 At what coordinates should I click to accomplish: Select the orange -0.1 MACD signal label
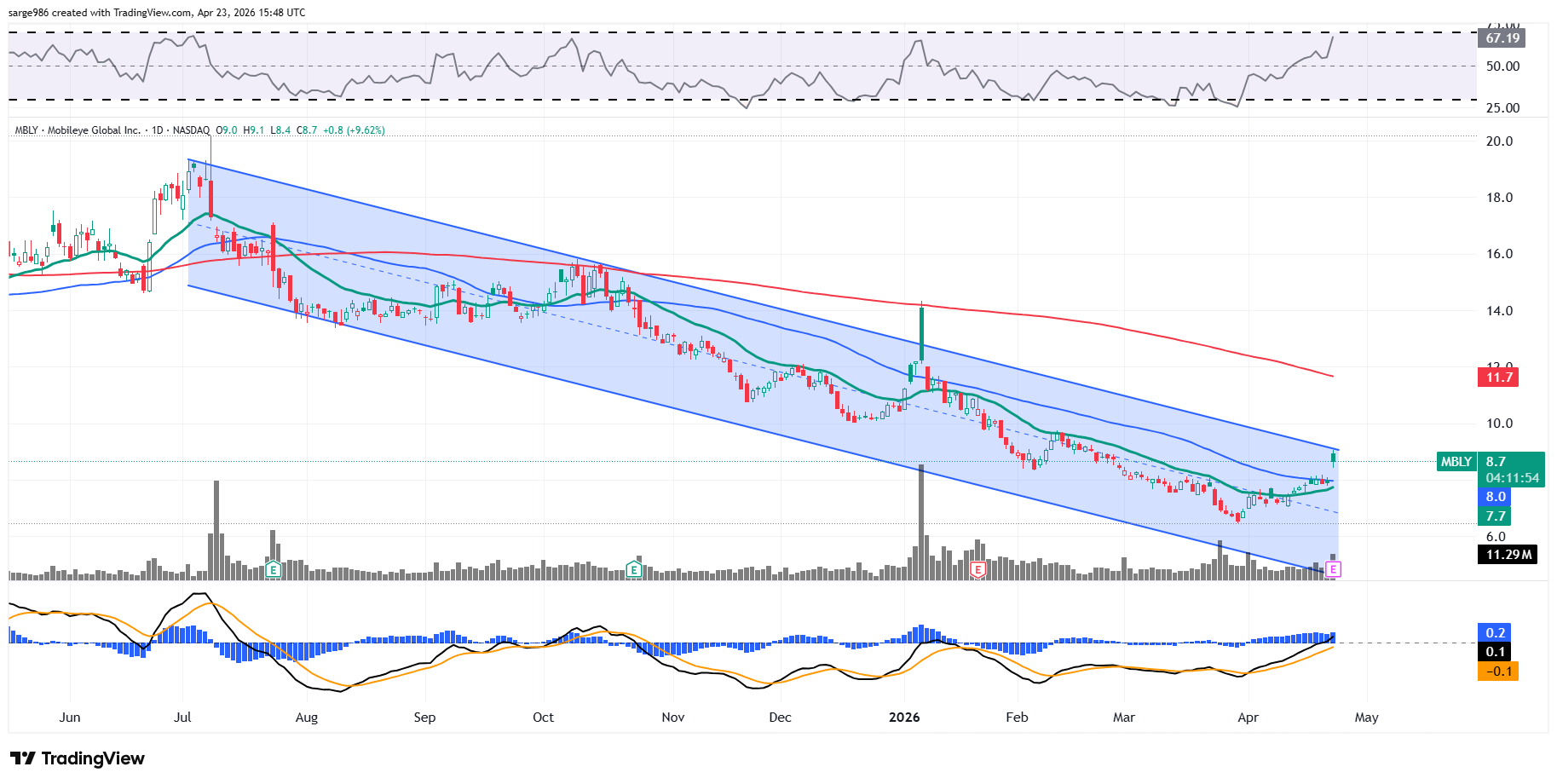coord(1497,672)
